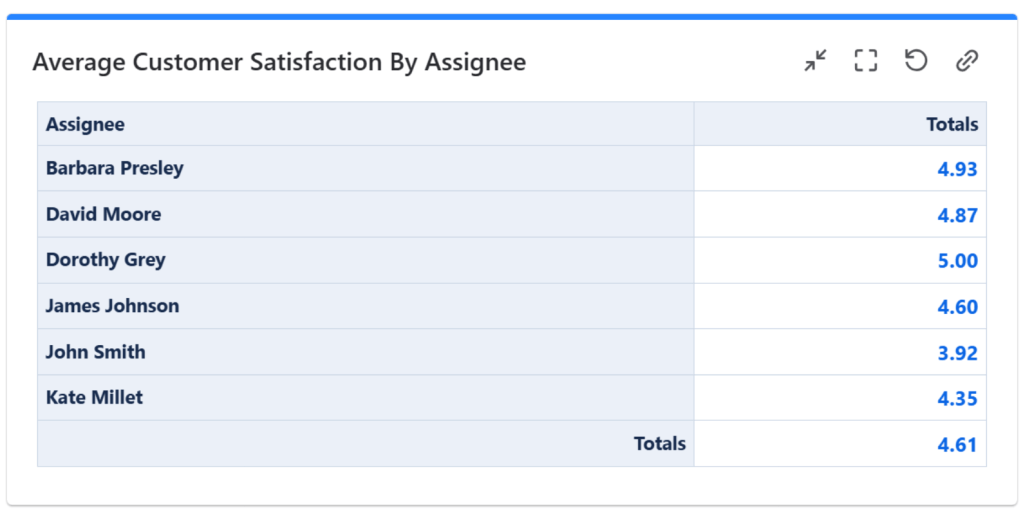Click the Average Customer Satisfaction gadget title
The width and height of the screenshot is (1023, 511).
(x=279, y=62)
